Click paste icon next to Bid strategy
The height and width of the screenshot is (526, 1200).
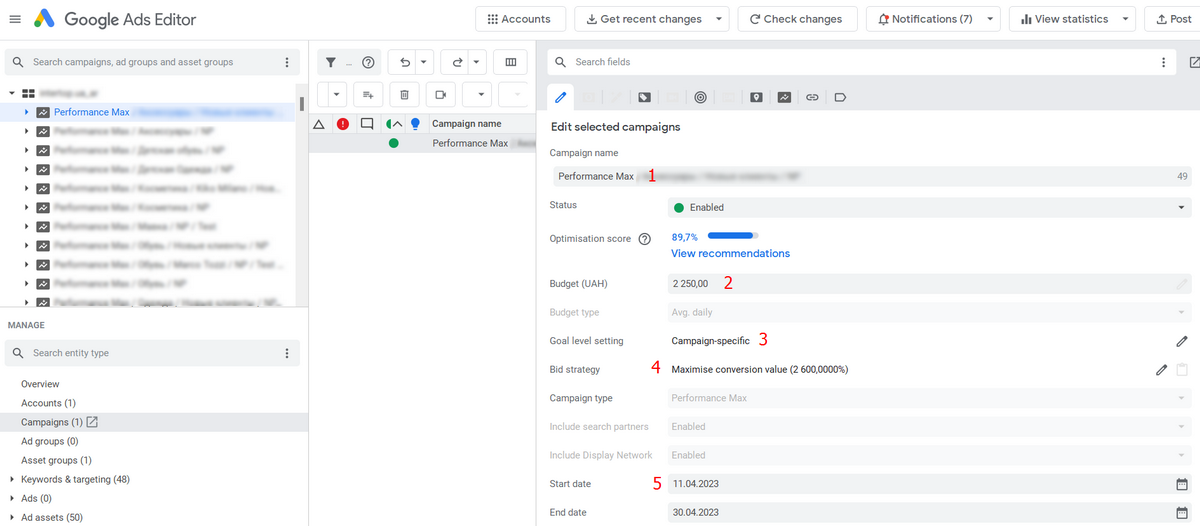1182,370
